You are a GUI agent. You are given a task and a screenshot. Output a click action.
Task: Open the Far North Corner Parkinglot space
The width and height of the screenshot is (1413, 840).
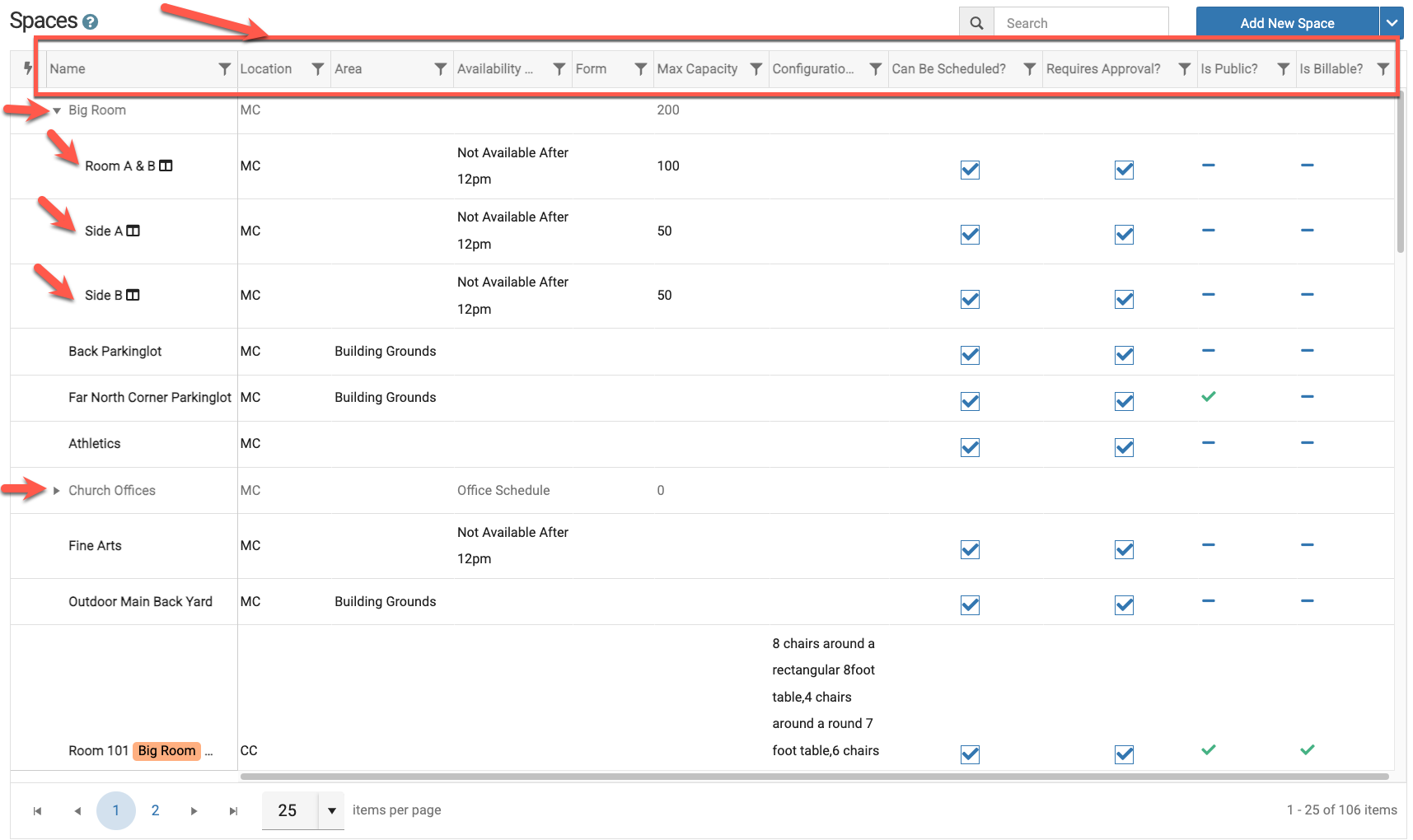(150, 398)
